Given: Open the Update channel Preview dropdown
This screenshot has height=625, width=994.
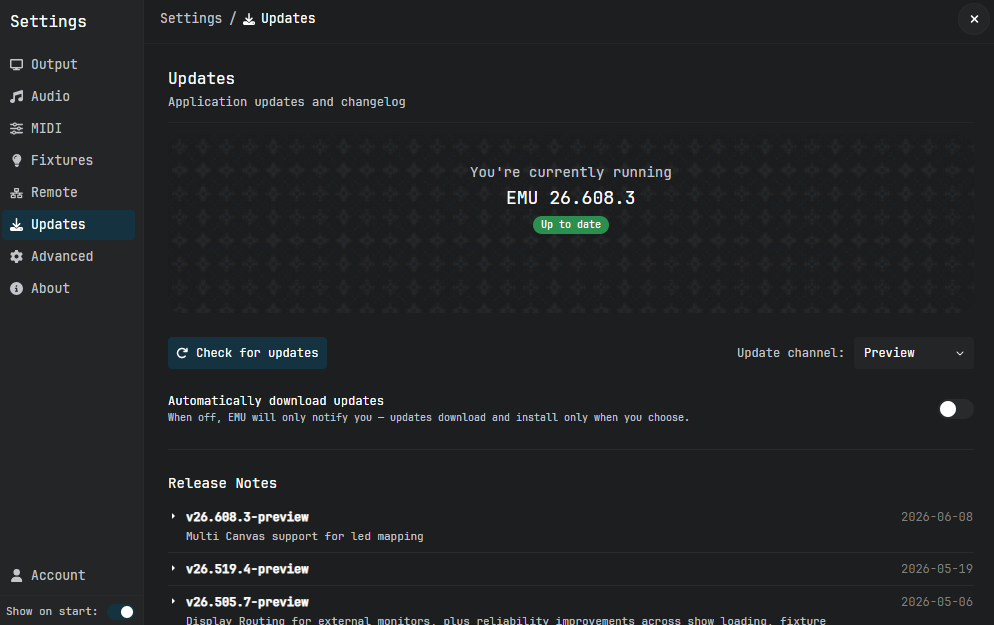Looking at the screenshot, I should click(913, 353).
